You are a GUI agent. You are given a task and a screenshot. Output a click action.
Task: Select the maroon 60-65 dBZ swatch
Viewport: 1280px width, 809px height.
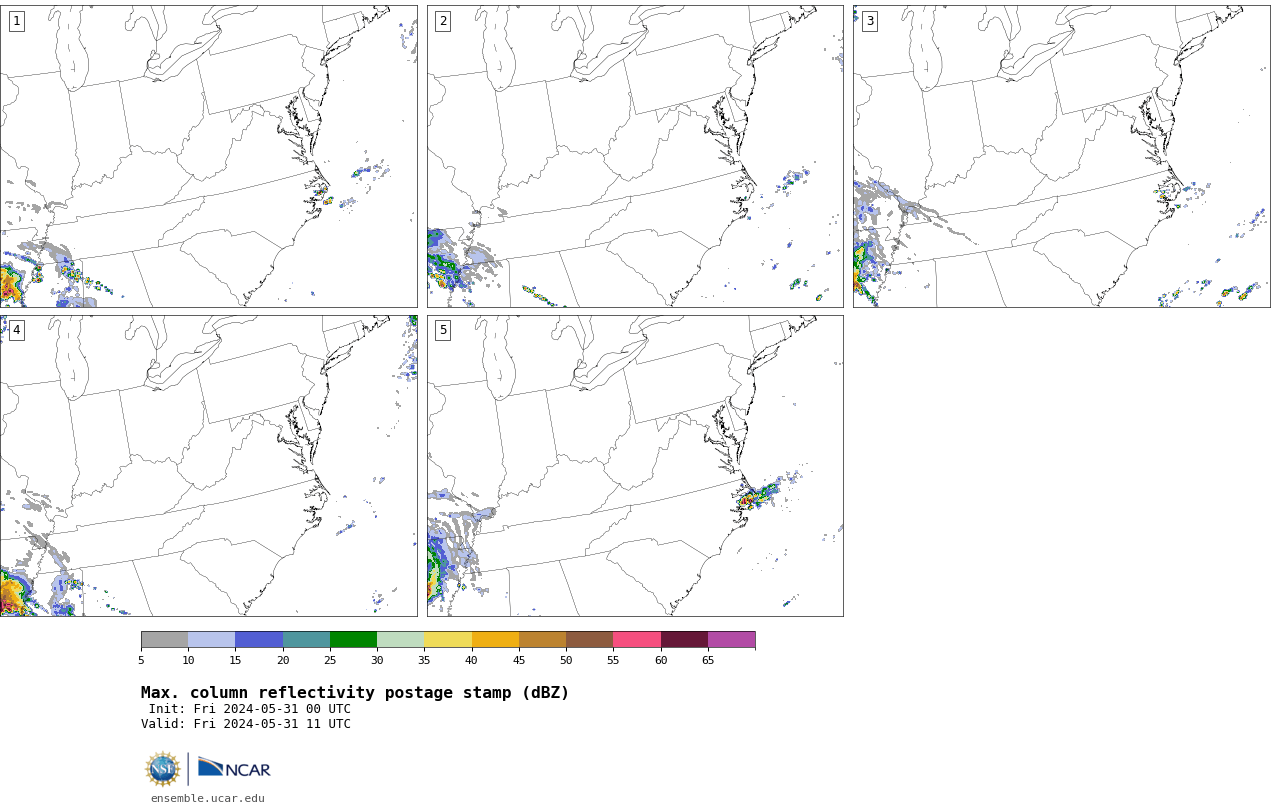click(684, 640)
